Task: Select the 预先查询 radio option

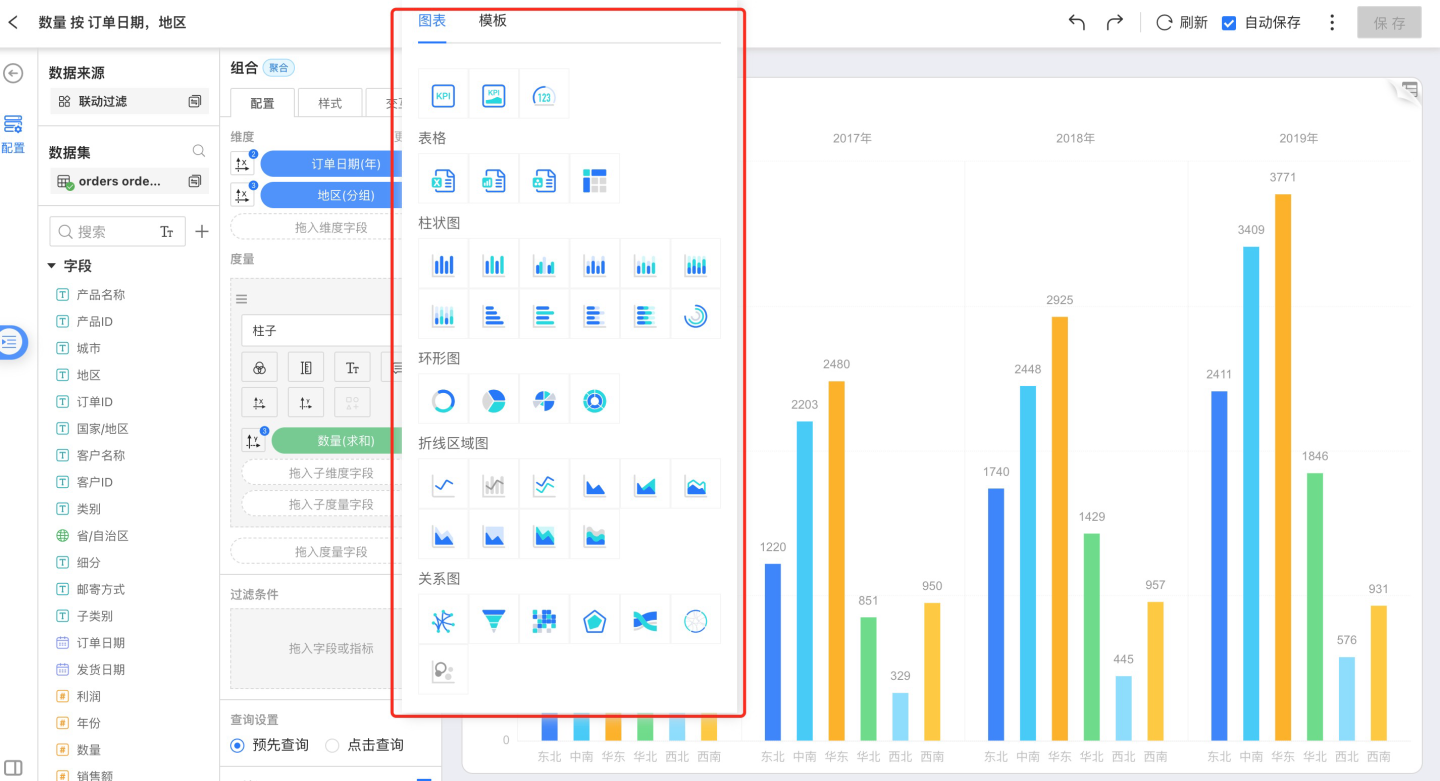Action: [x=238, y=745]
